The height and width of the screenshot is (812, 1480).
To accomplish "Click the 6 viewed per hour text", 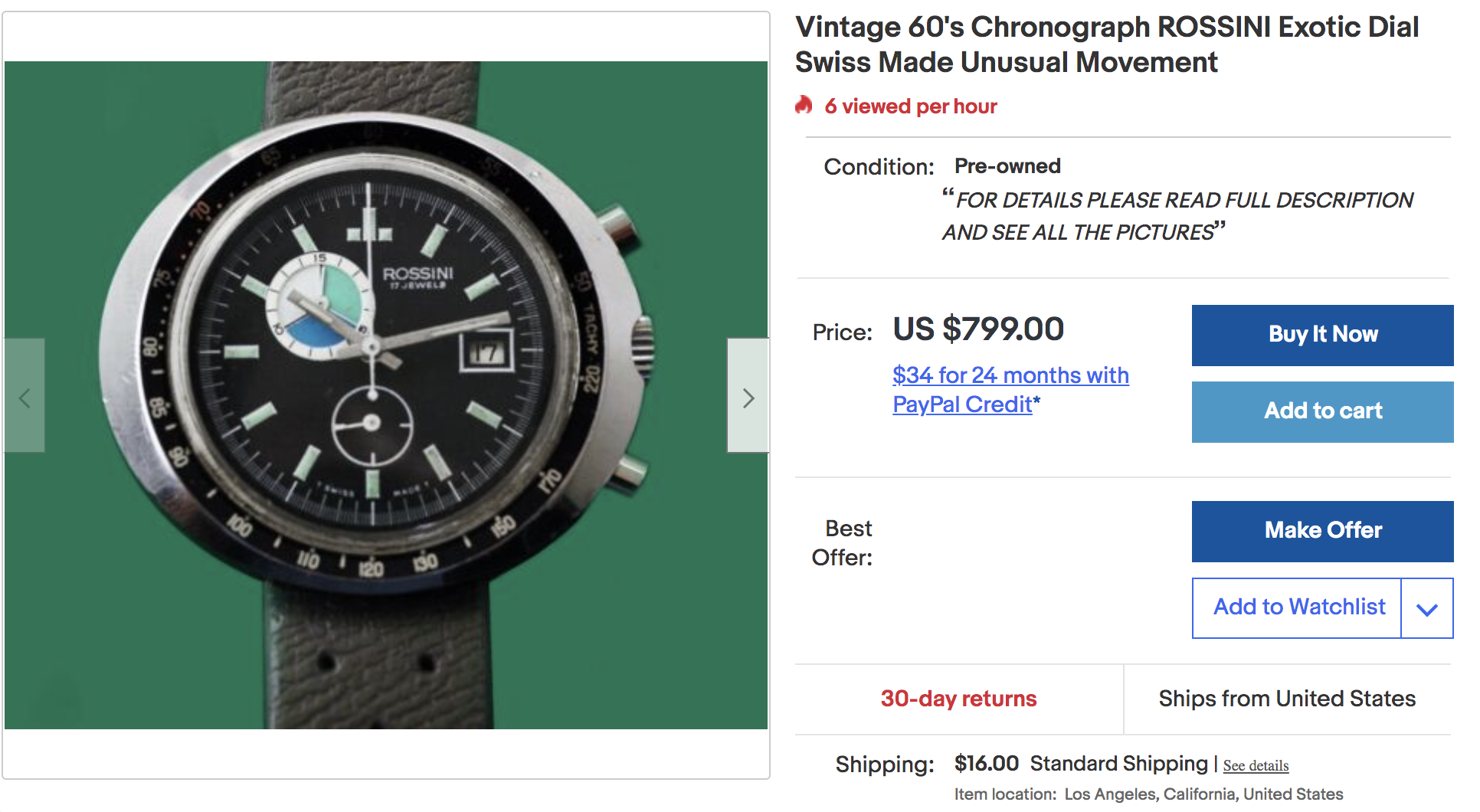I will point(910,106).
